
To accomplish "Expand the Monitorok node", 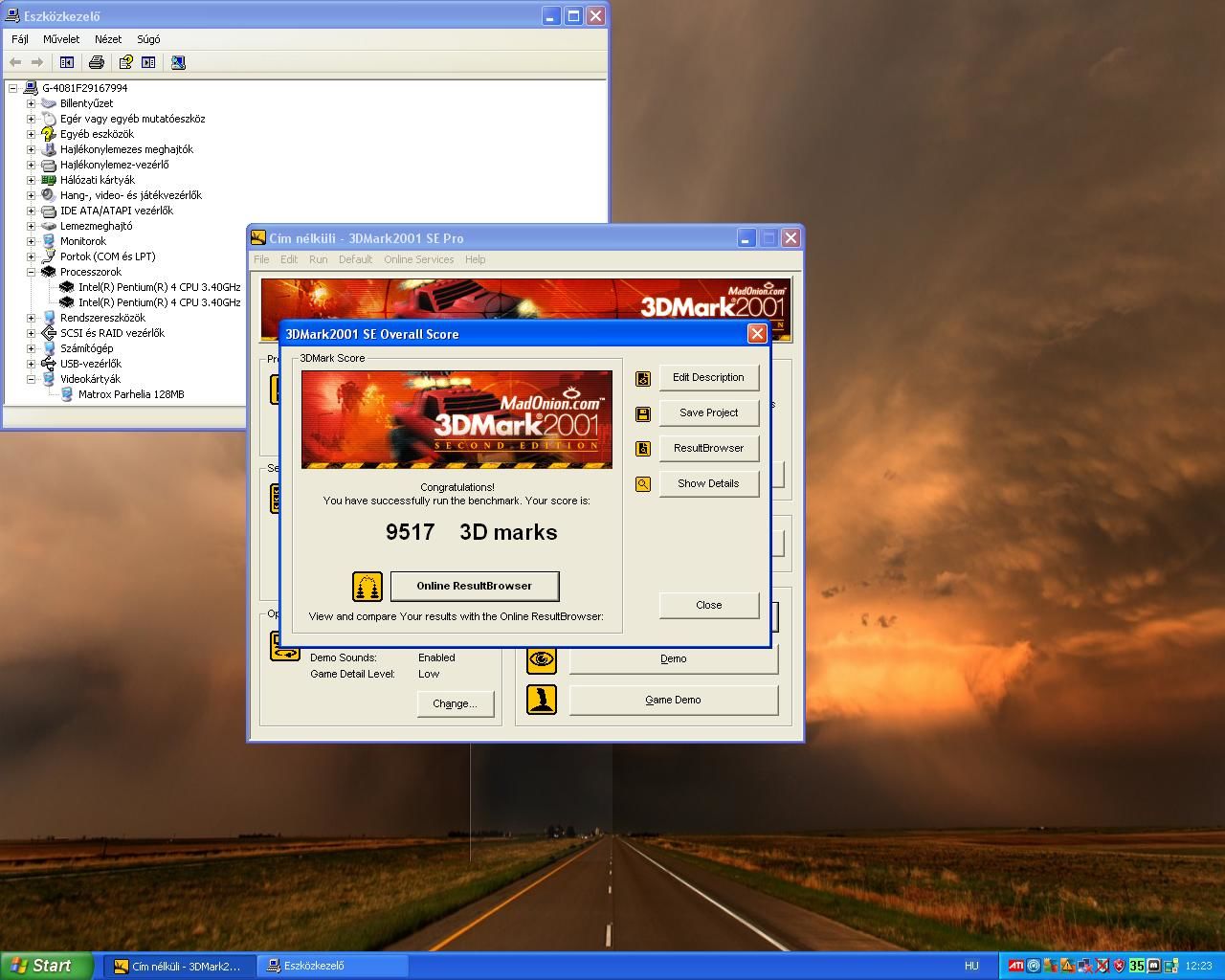I will coord(31,241).
